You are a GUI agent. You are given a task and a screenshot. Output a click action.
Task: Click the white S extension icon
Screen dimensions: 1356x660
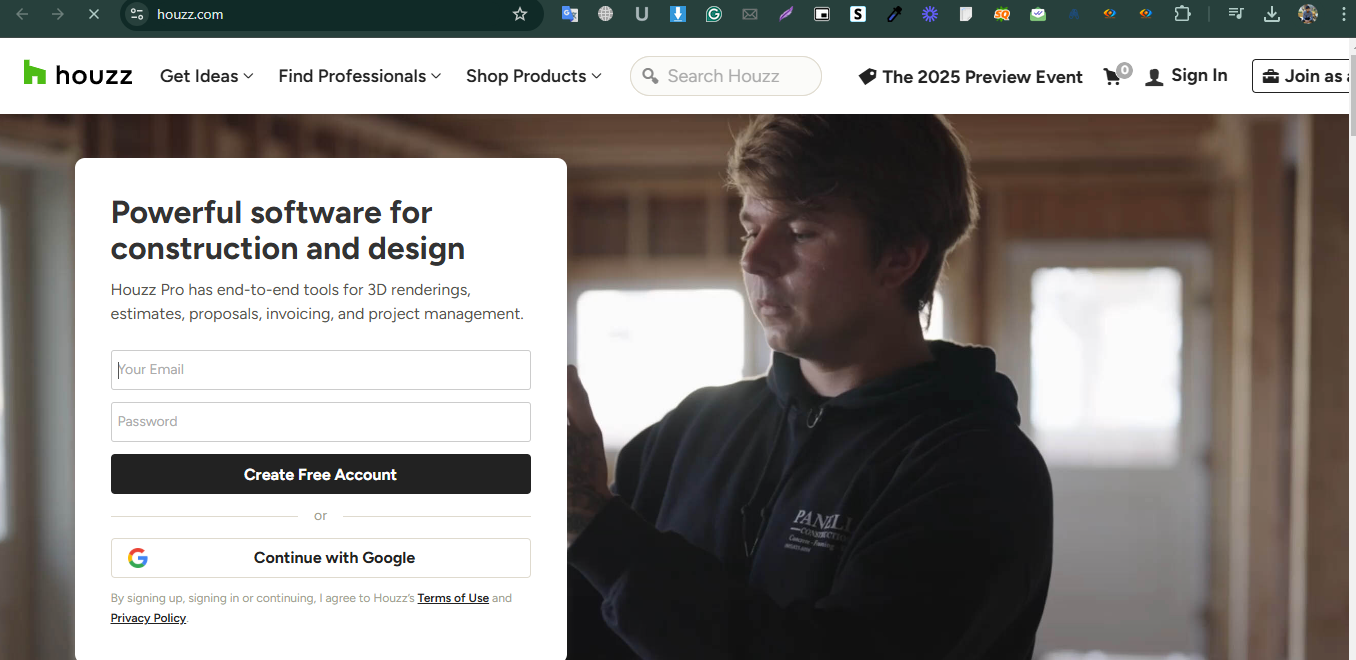pyautogui.click(x=858, y=14)
